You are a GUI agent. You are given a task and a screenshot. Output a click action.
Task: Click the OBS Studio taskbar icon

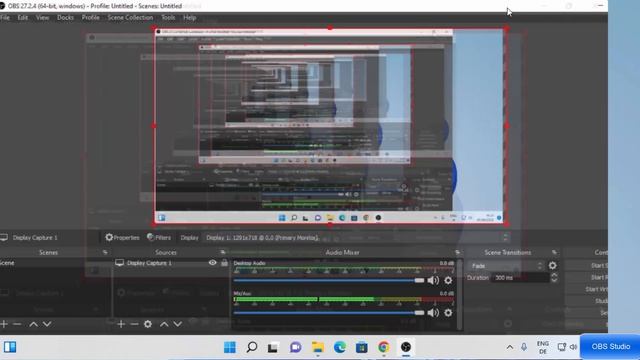point(406,347)
